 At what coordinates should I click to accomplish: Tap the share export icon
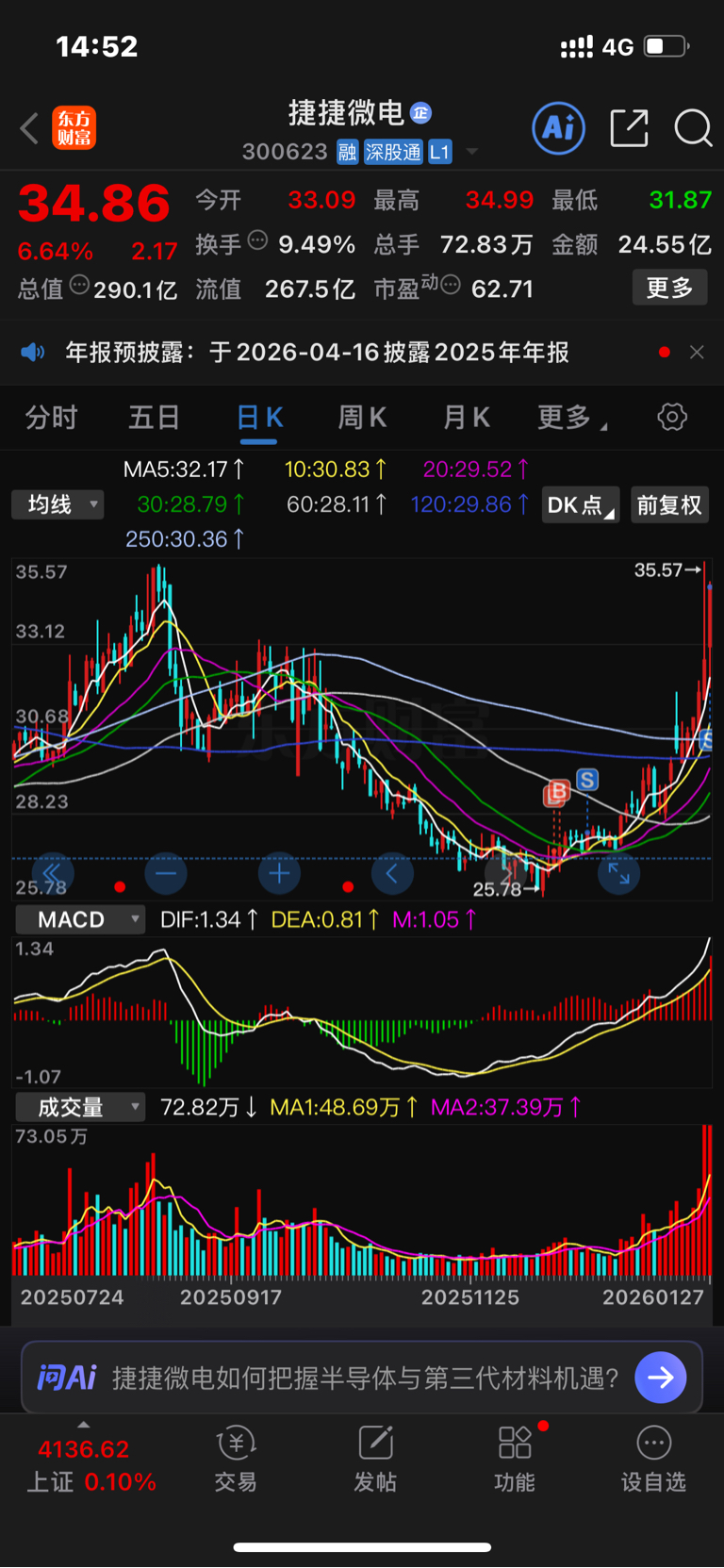point(629,128)
